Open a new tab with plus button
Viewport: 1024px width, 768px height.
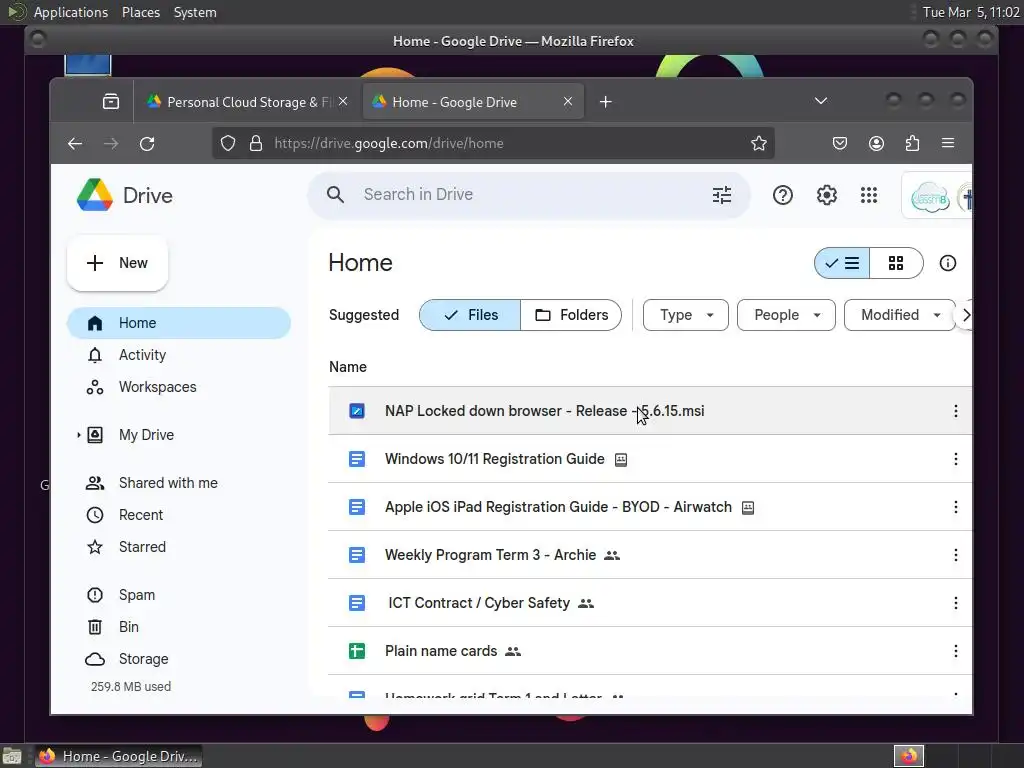[x=605, y=102]
